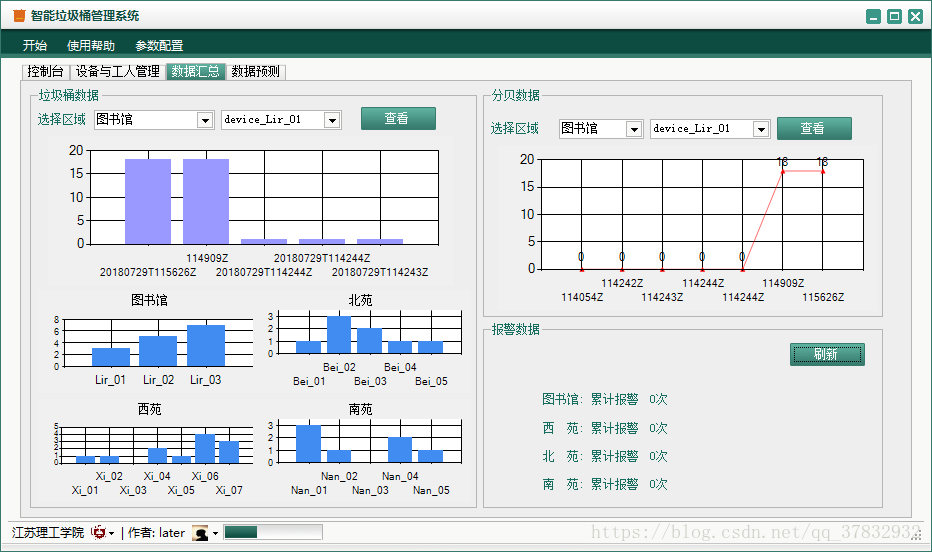Viewport: 932px width, 552px height.
Task: Open dropdown arrow beside author avatar
Action: click(x=215, y=533)
